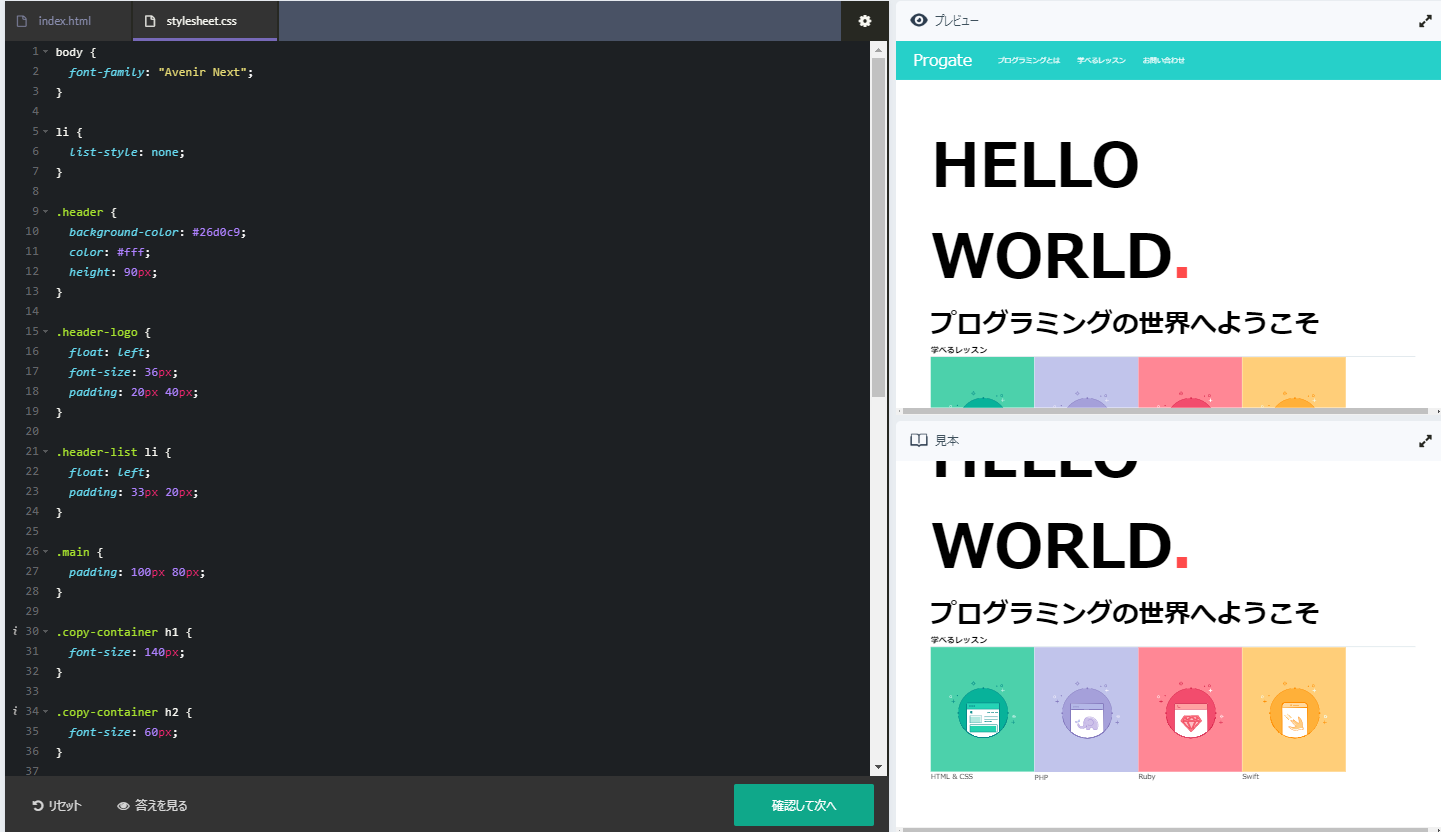This screenshot has height=832, width=1441.
Task: Collapse .copy-container h1 rule on line 30
Action: 46,631
